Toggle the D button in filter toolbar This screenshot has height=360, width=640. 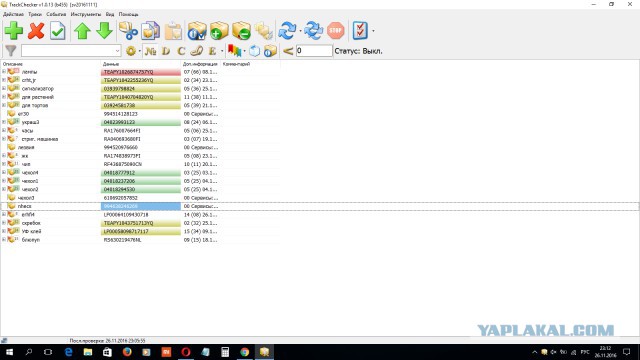tap(166, 51)
